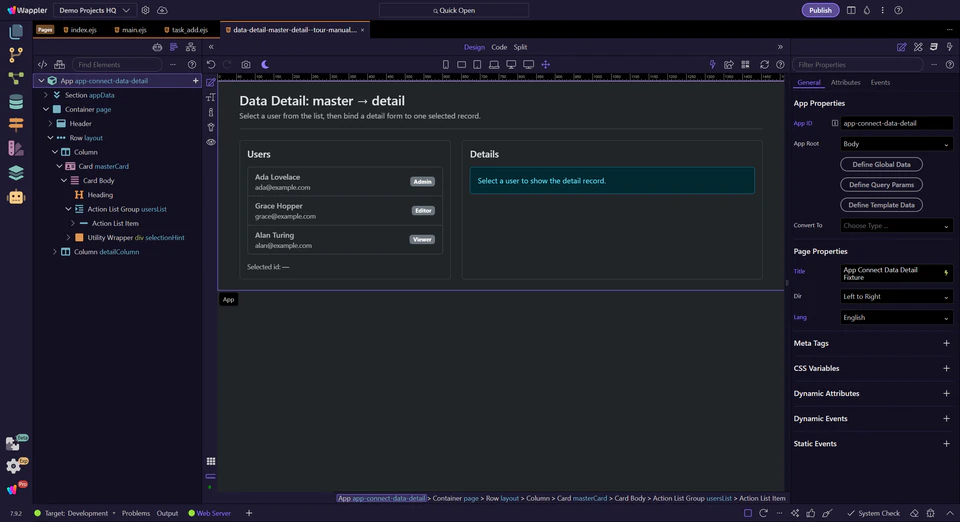Switch to Split view

tap(520, 47)
